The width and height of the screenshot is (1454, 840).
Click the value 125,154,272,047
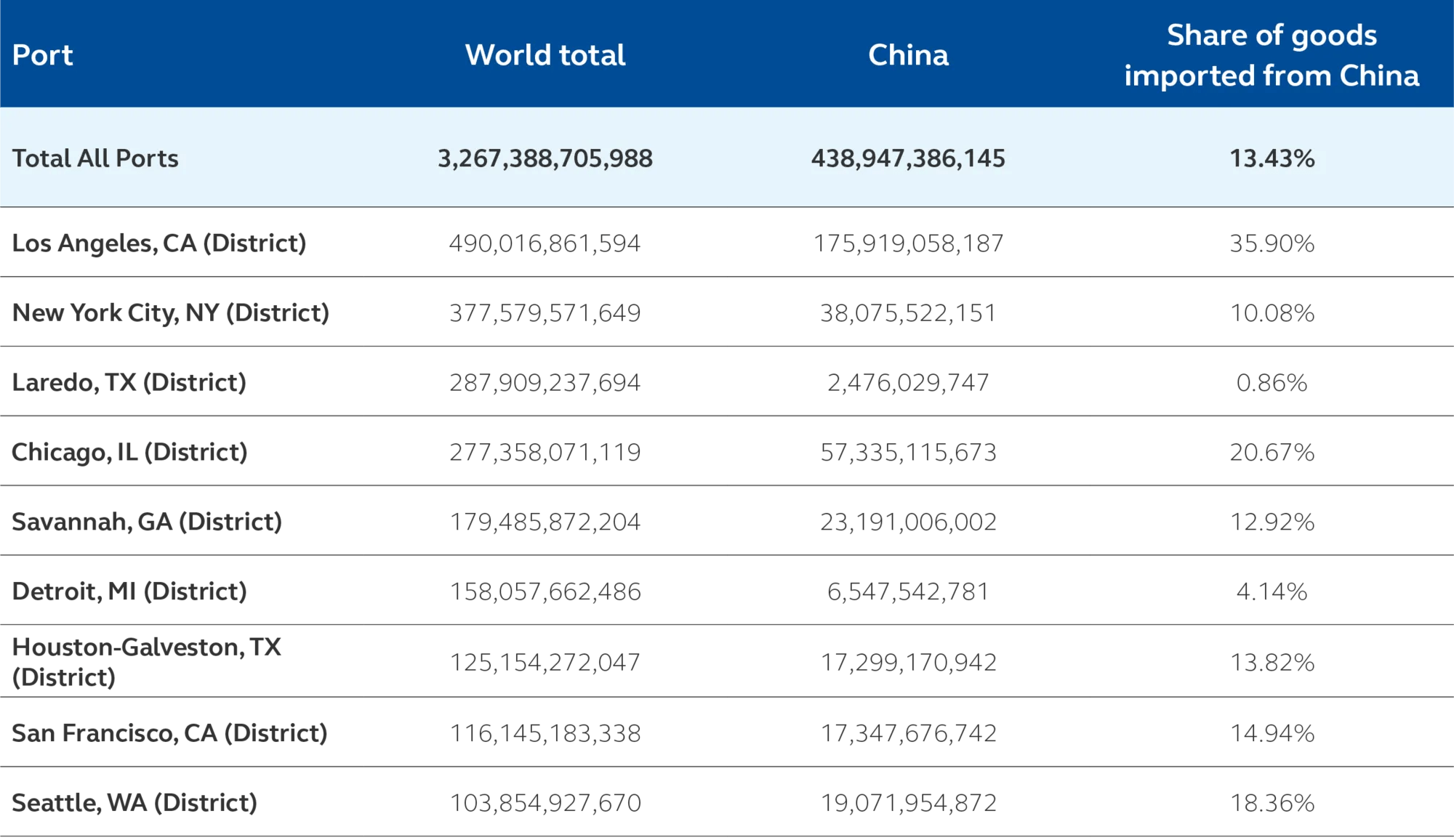pos(545,663)
